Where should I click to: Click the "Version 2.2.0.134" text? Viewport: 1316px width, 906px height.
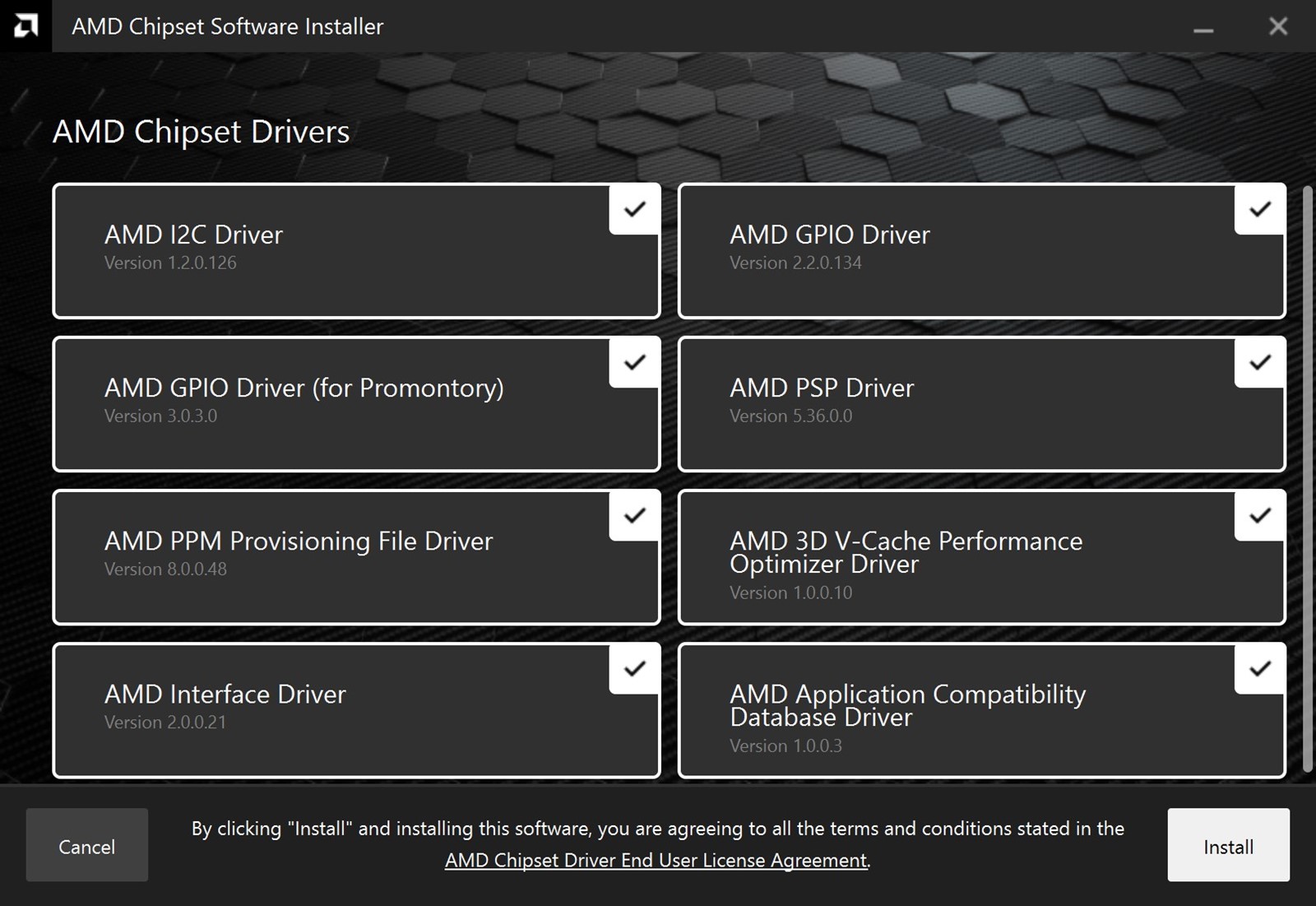click(795, 263)
